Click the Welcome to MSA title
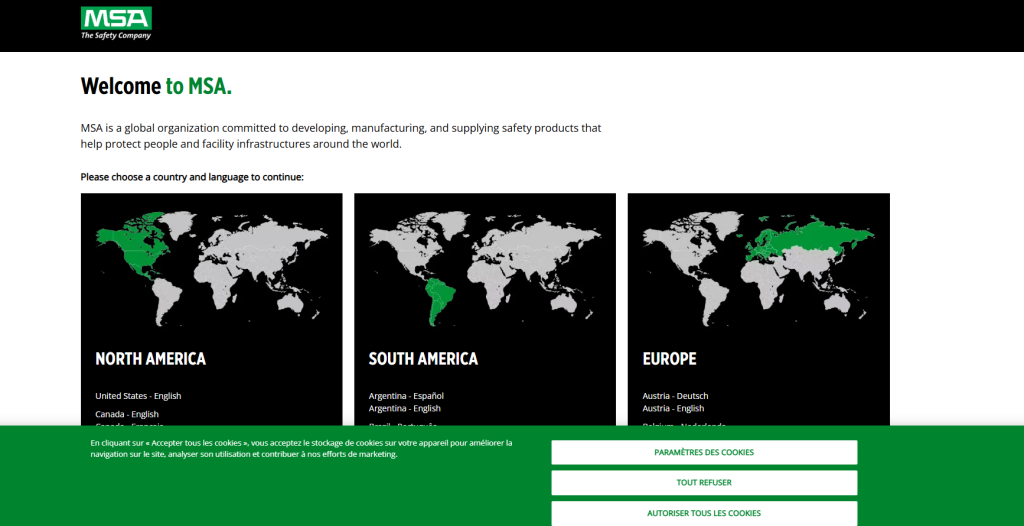 (156, 86)
